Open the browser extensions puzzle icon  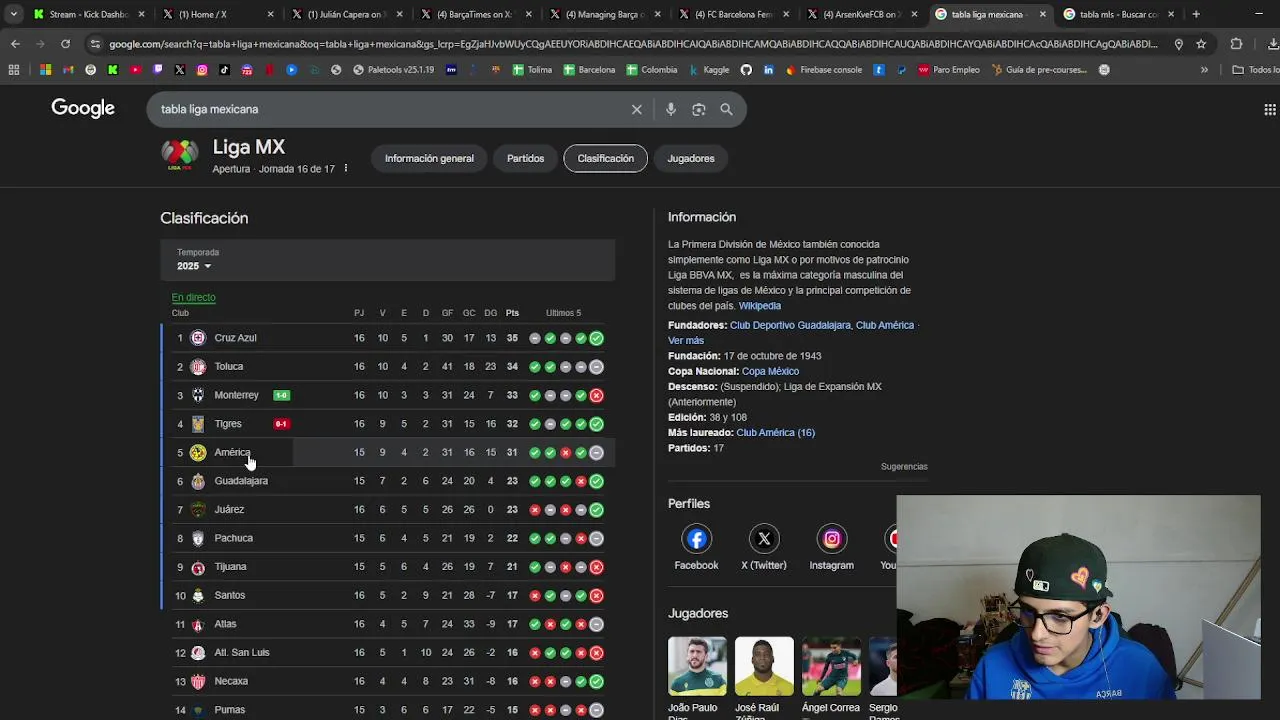coord(1236,44)
